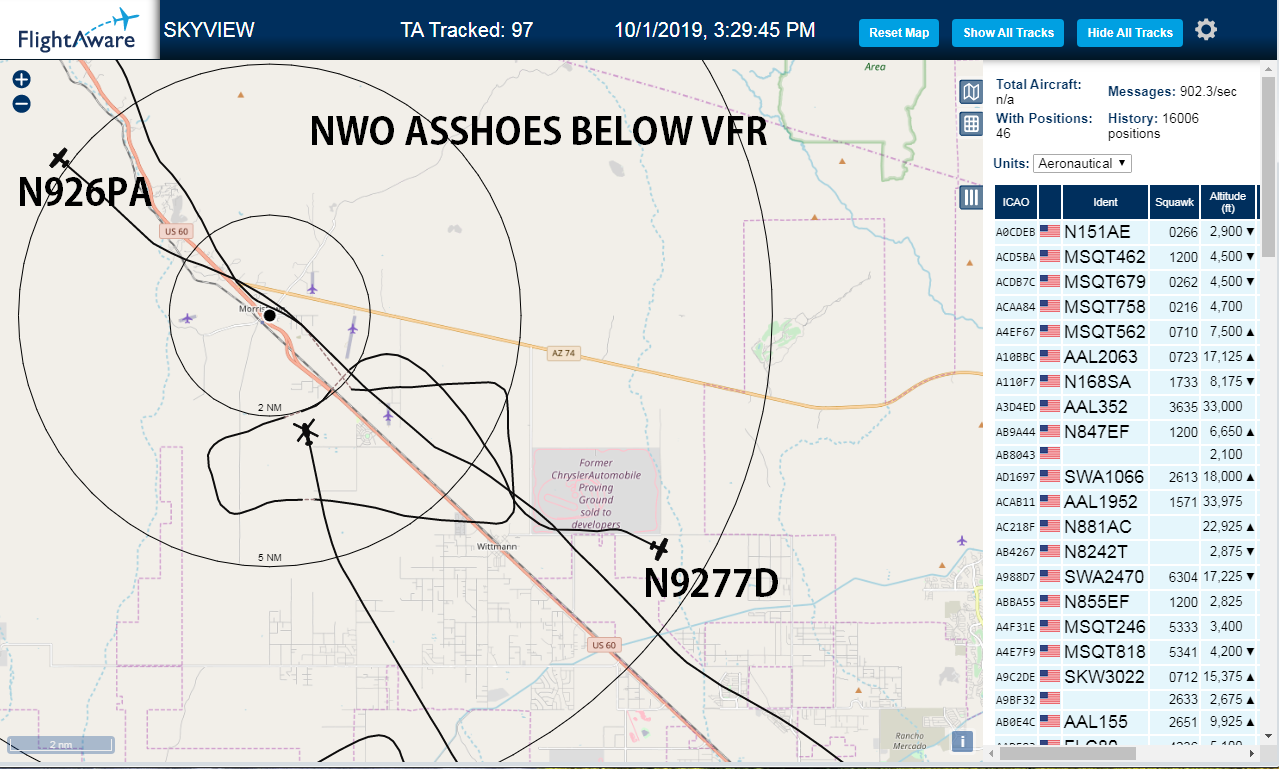Click the Total Aircraft label
This screenshot has width=1279, height=769.
[1039, 85]
